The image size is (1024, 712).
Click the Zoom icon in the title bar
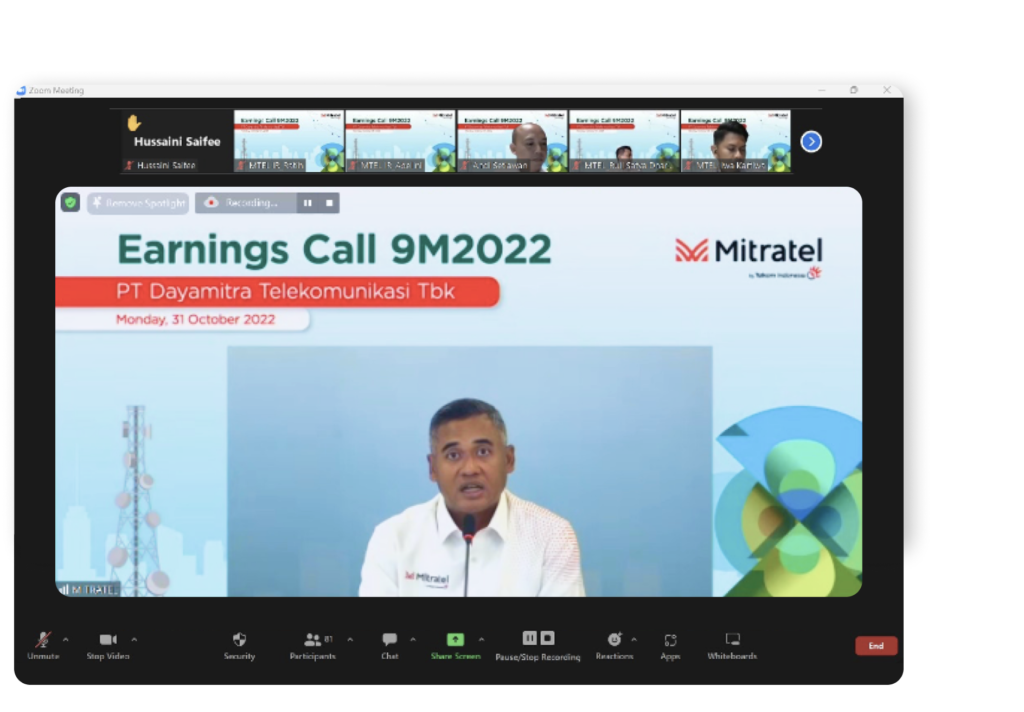(21, 90)
